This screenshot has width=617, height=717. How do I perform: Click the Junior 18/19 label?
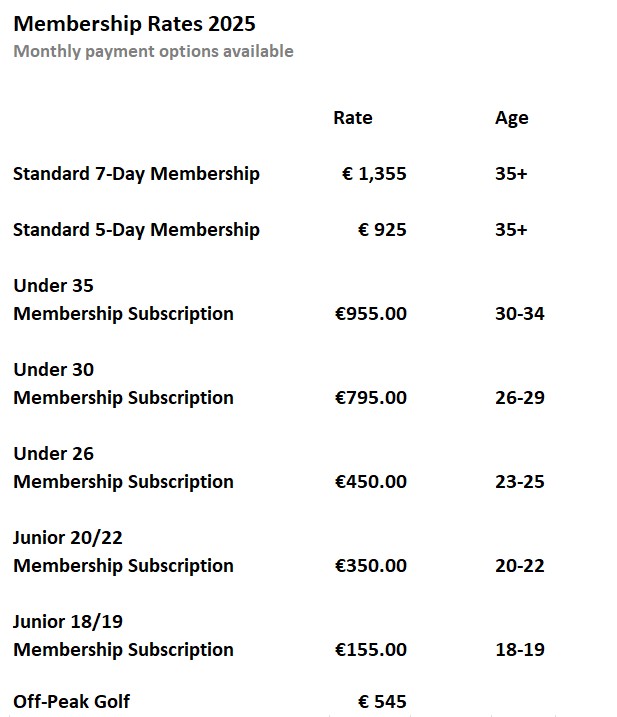(x=68, y=622)
